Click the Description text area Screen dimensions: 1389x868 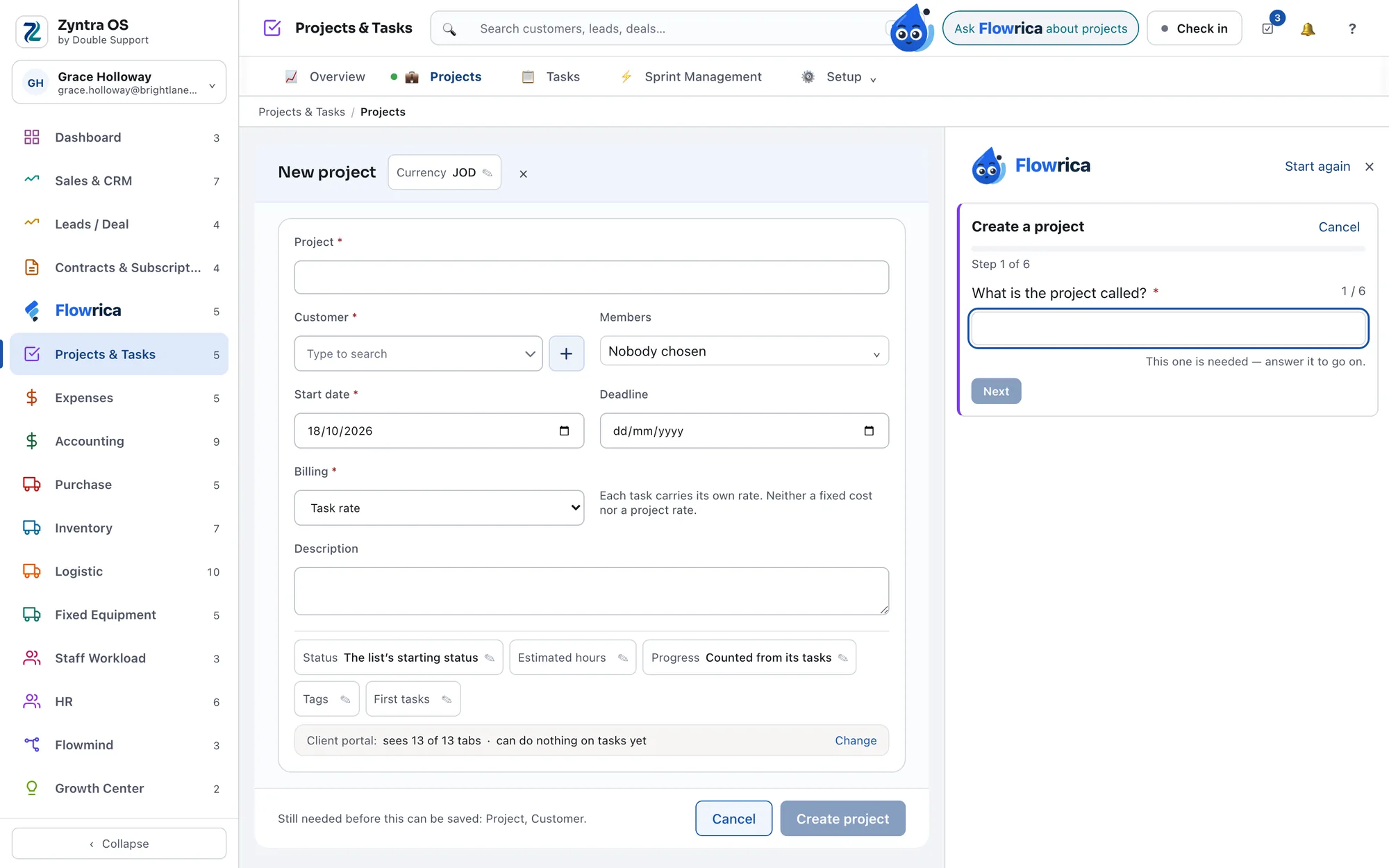592,591
